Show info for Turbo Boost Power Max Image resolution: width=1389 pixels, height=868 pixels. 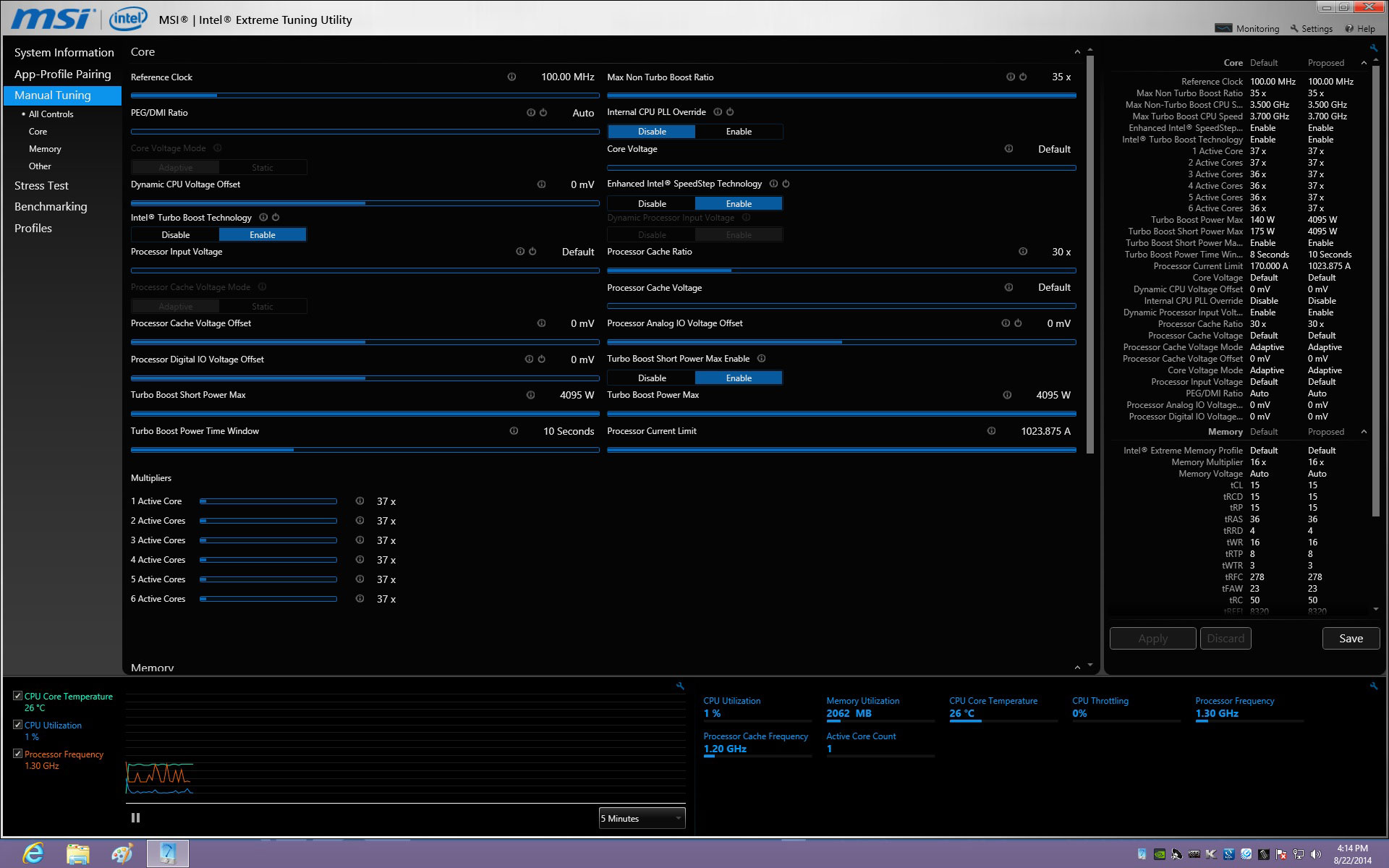(x=1007, y=395)
